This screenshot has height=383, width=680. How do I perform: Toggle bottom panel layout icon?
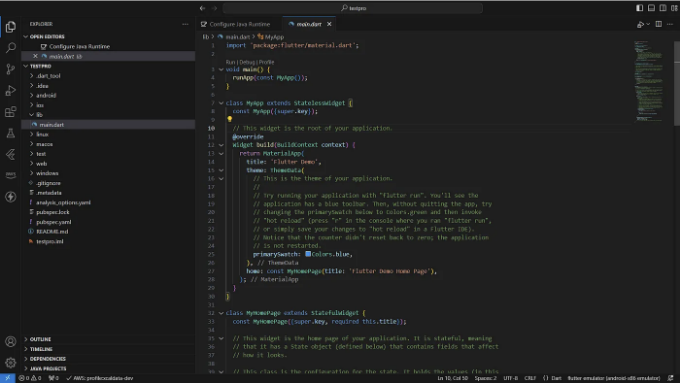pyautogui.click(x=651, y=8)
